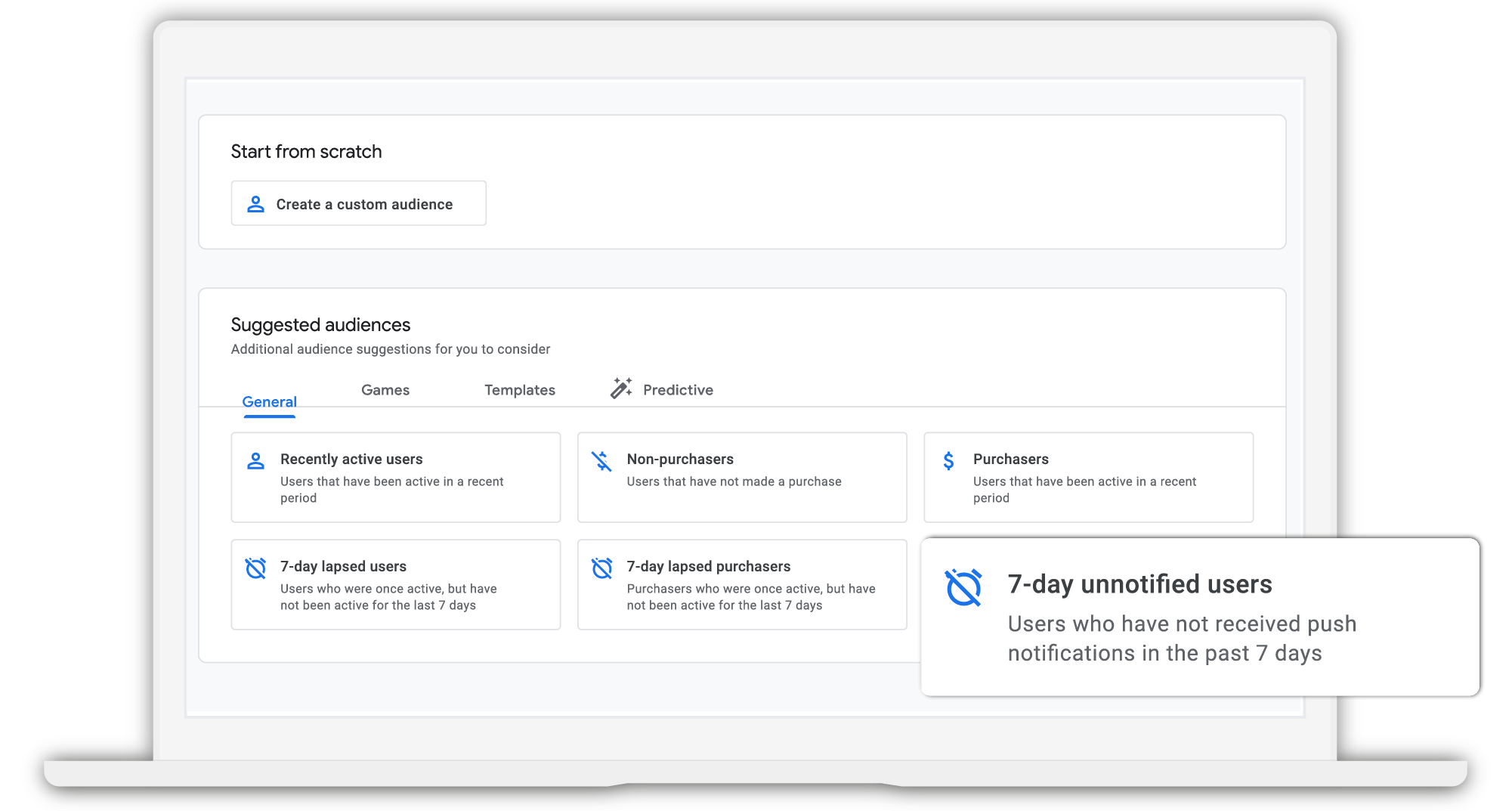Choose the 7-day lapsed purchasers title
The width and height of the screenshot is (1512, 811).
pos(708,567)
